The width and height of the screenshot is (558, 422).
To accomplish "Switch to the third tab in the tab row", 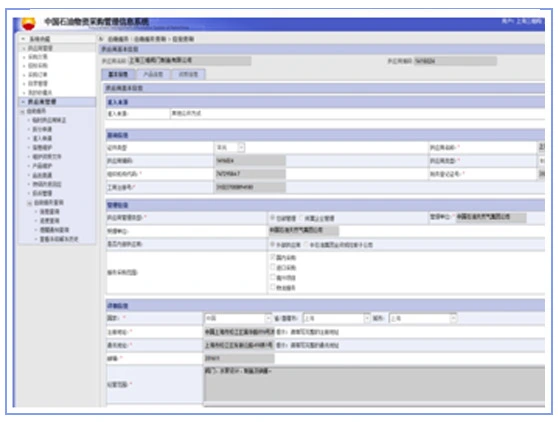I will [x=188, y=74].
